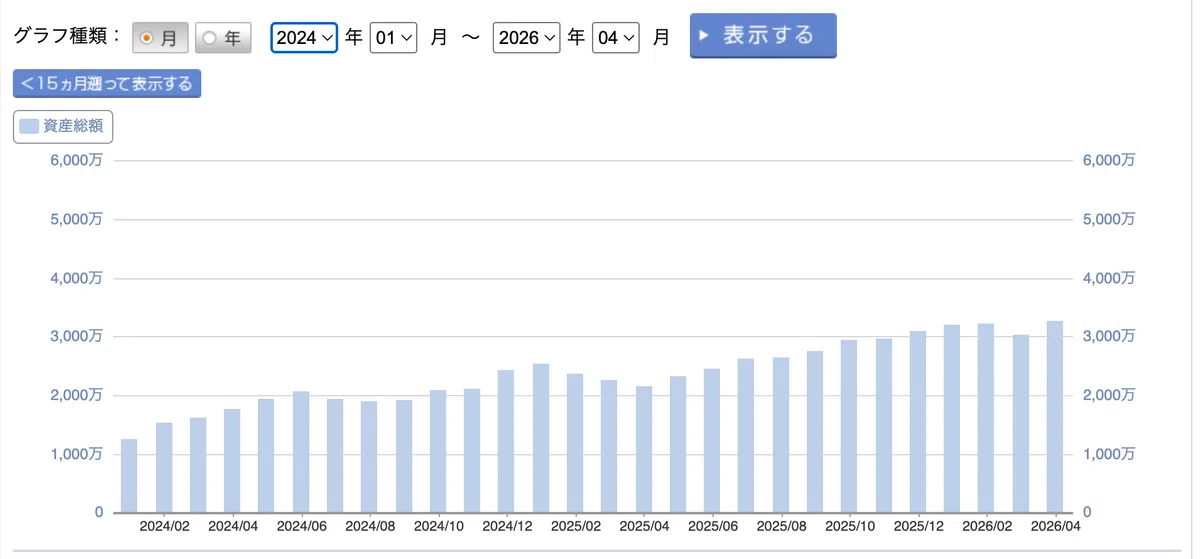Toggle the 資産総額 legend series

click(x=63, y=126)
